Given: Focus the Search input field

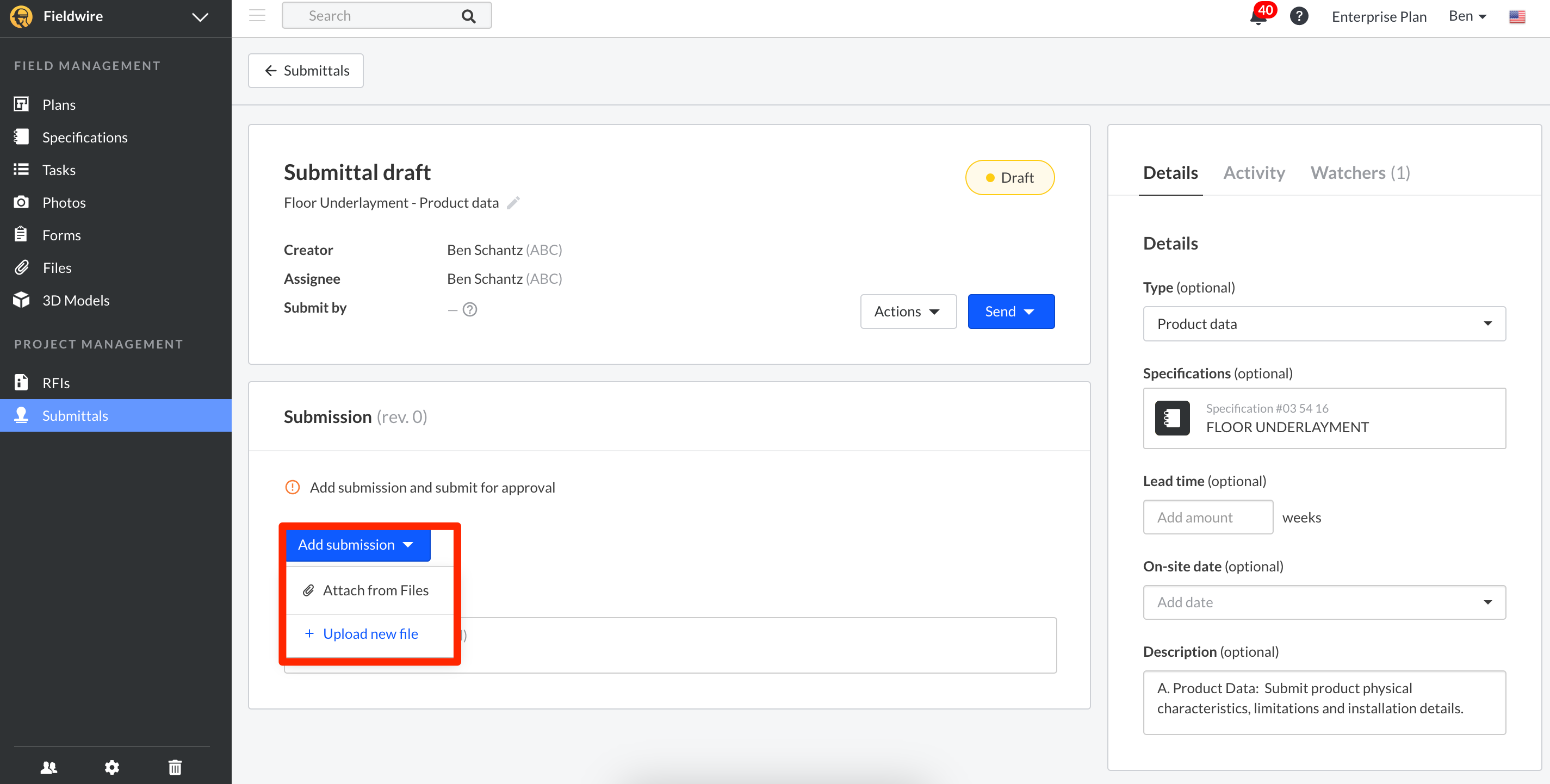Looking at the screenshot, I should click(x=386, y=16).
